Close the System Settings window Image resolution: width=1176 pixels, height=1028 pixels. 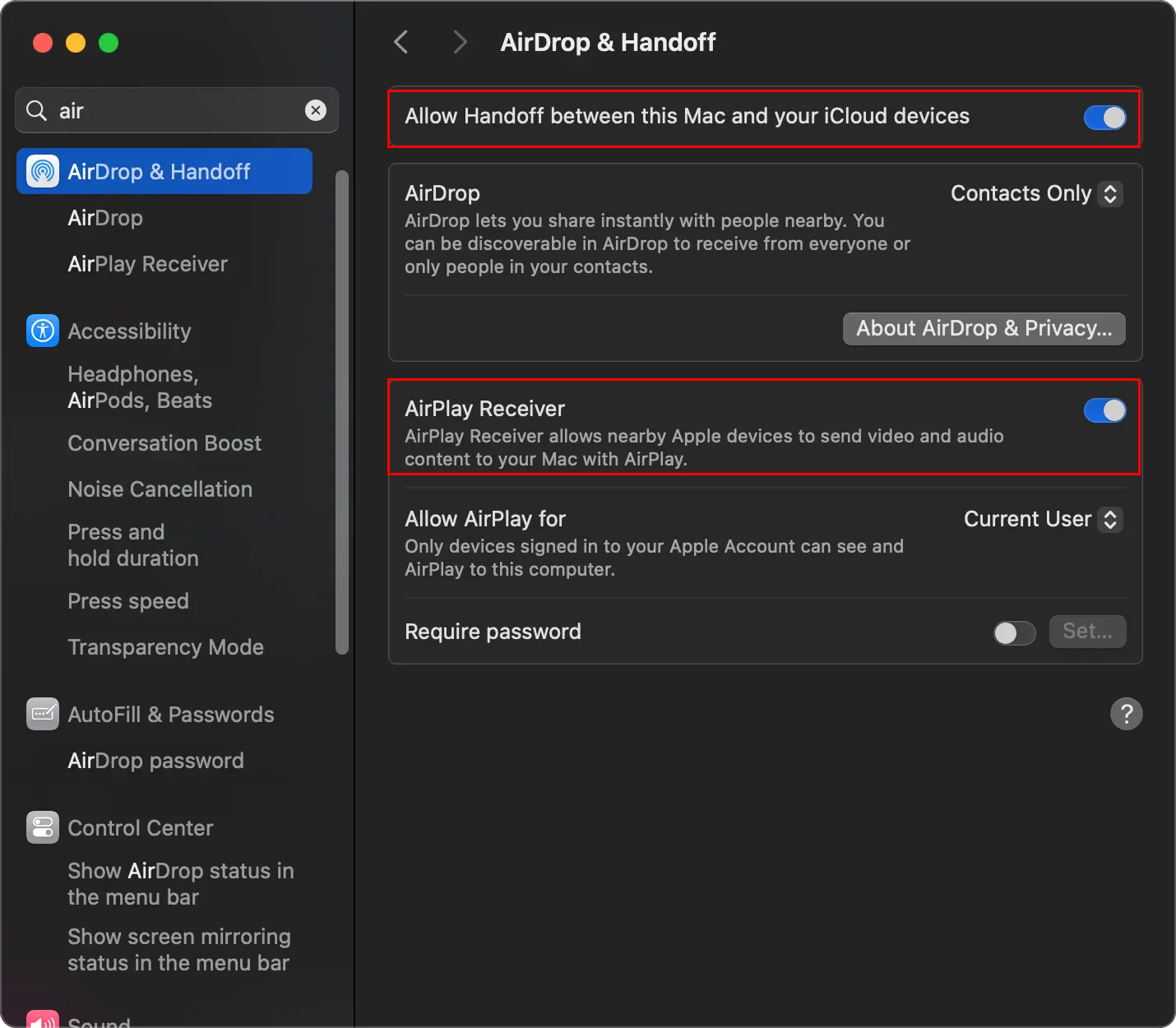click(x=43, y=43)
